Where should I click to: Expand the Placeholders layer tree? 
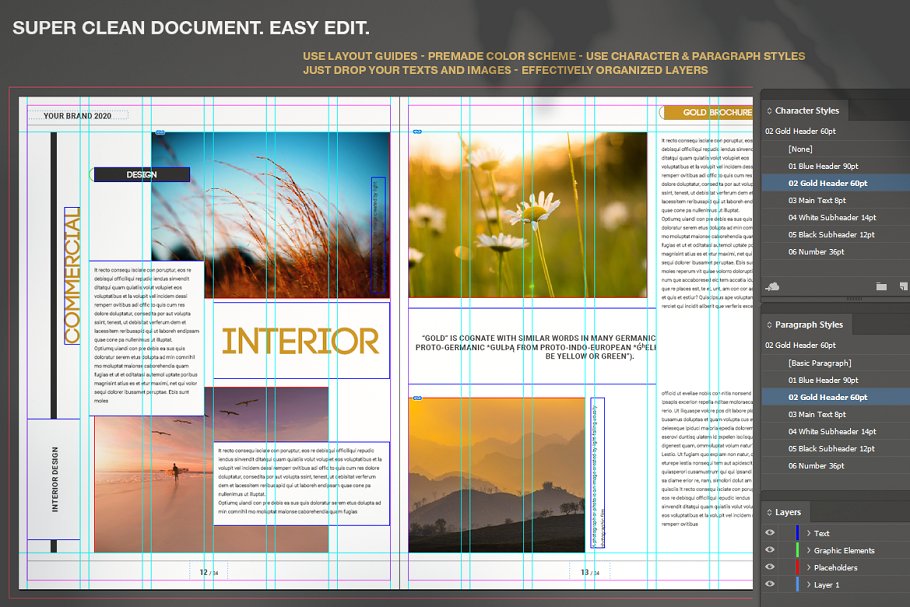(x=808, y=567)
